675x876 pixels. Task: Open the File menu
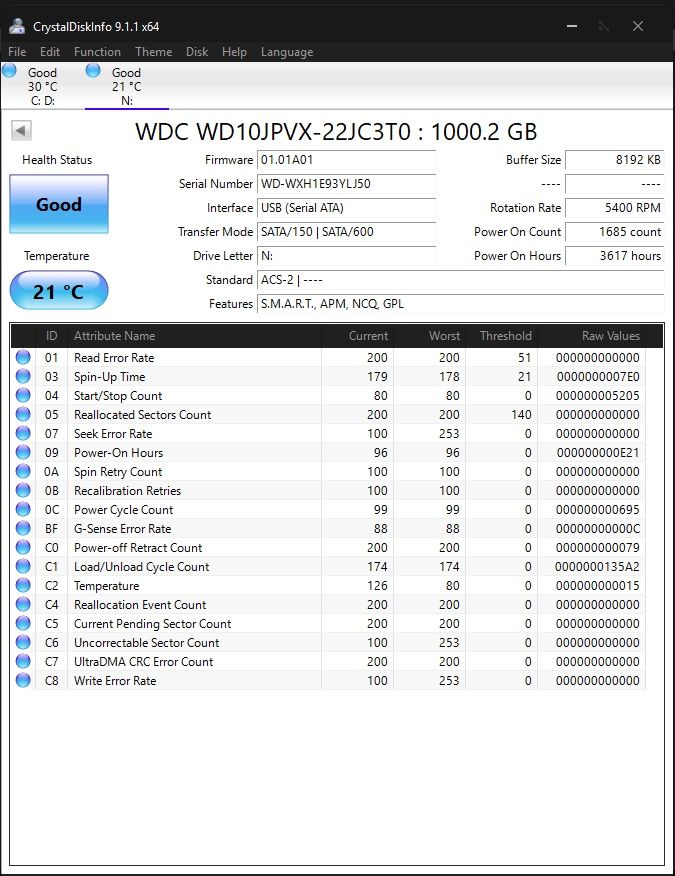17,52
